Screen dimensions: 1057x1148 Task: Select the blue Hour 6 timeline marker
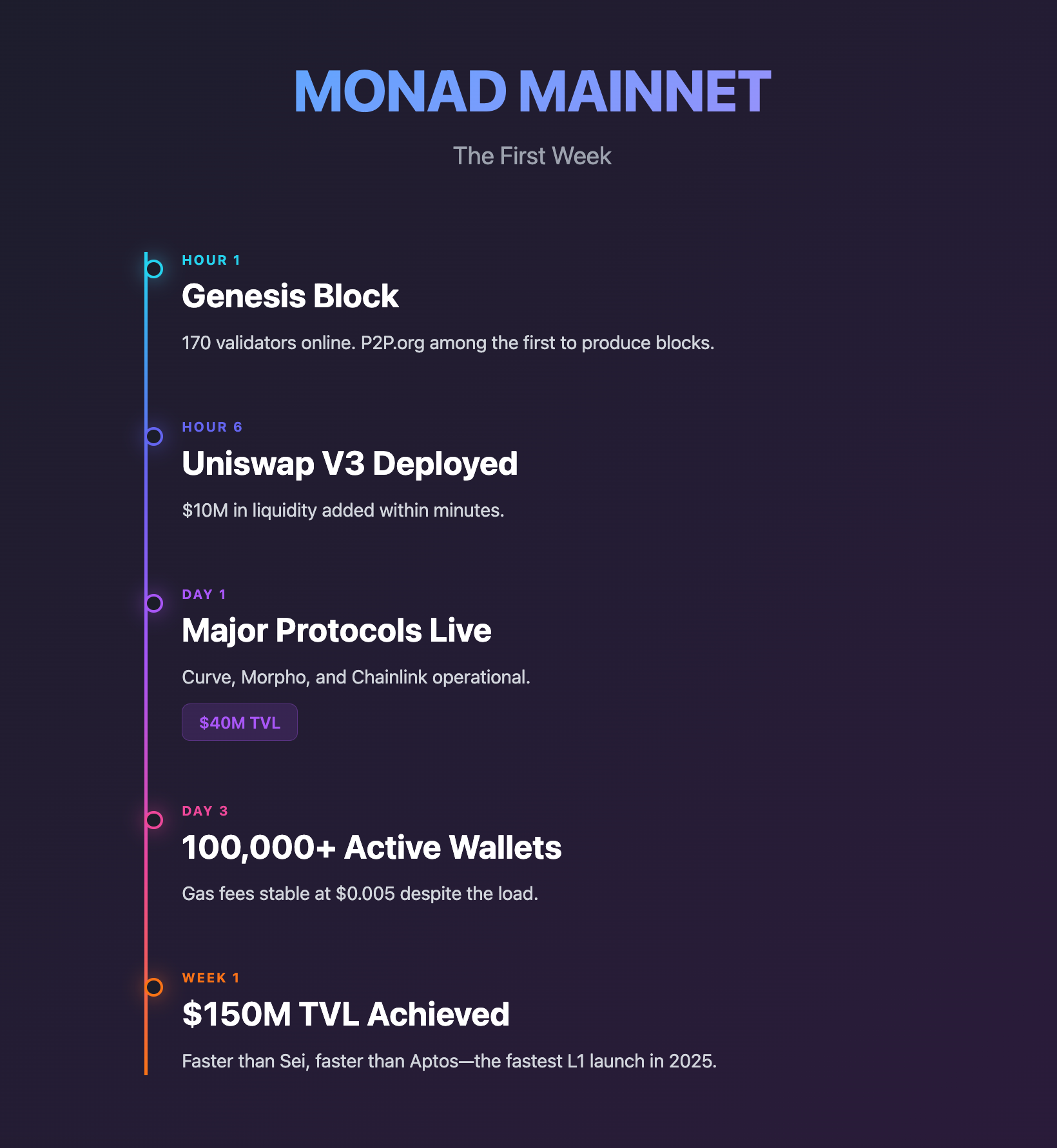tap(154, 436)
